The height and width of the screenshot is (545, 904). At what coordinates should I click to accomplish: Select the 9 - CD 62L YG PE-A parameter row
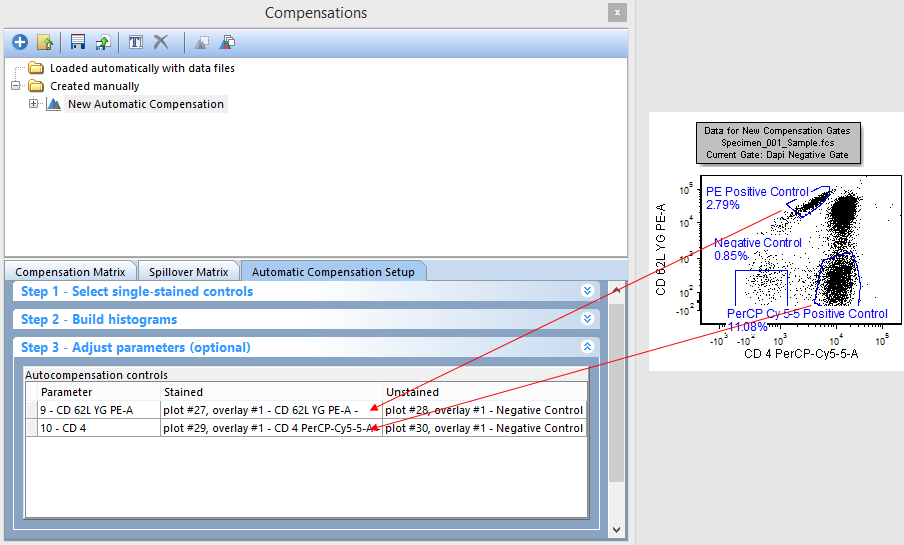pos(90,410)
